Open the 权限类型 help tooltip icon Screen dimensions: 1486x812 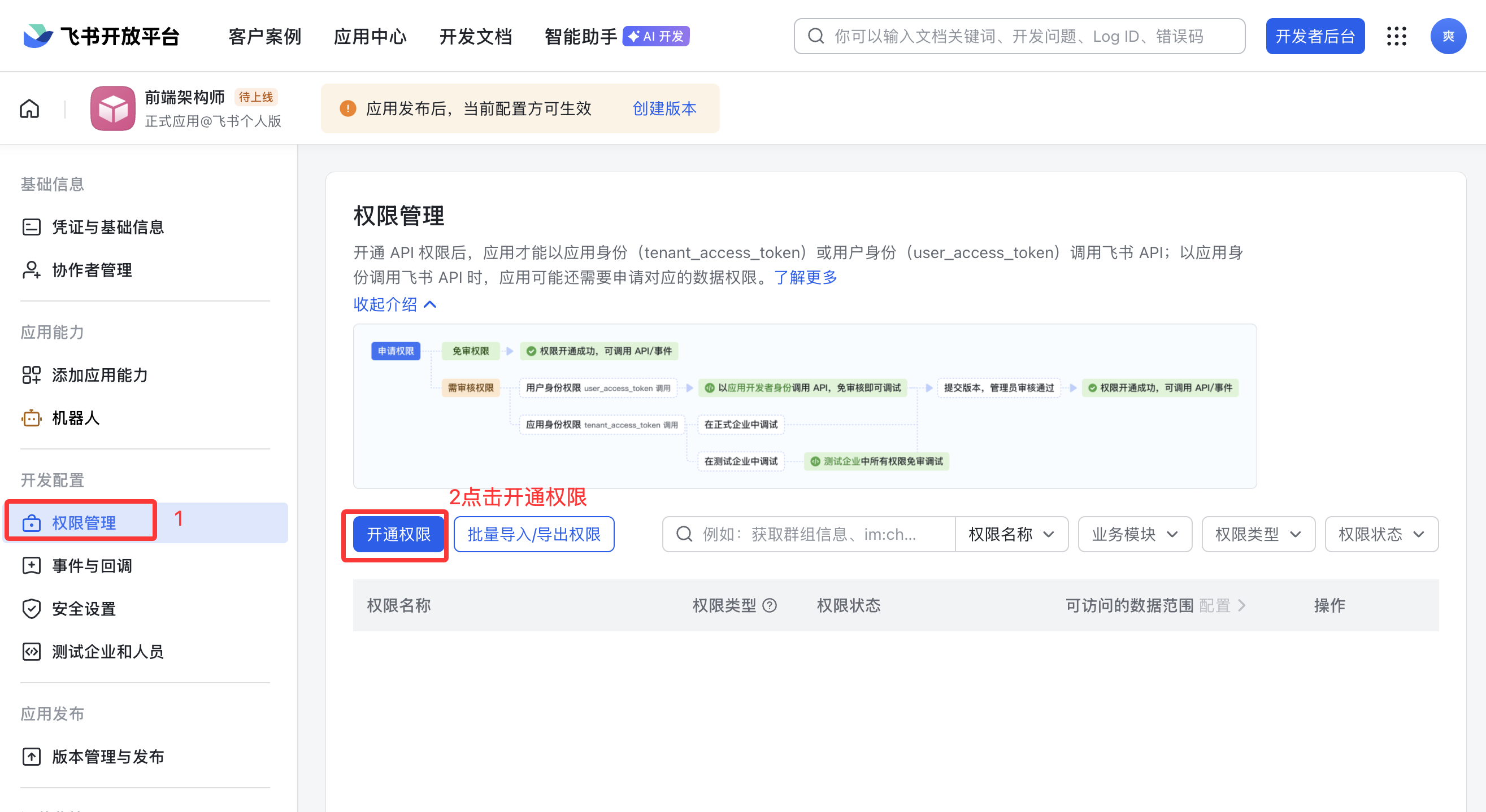pyautogui.click(x=770, y=605)
